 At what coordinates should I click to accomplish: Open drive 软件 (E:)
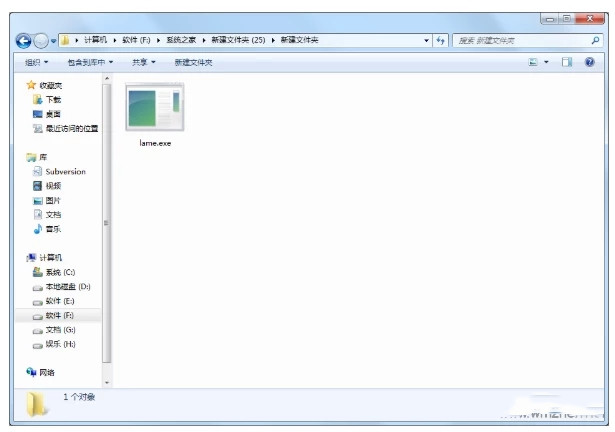(60, 301)
